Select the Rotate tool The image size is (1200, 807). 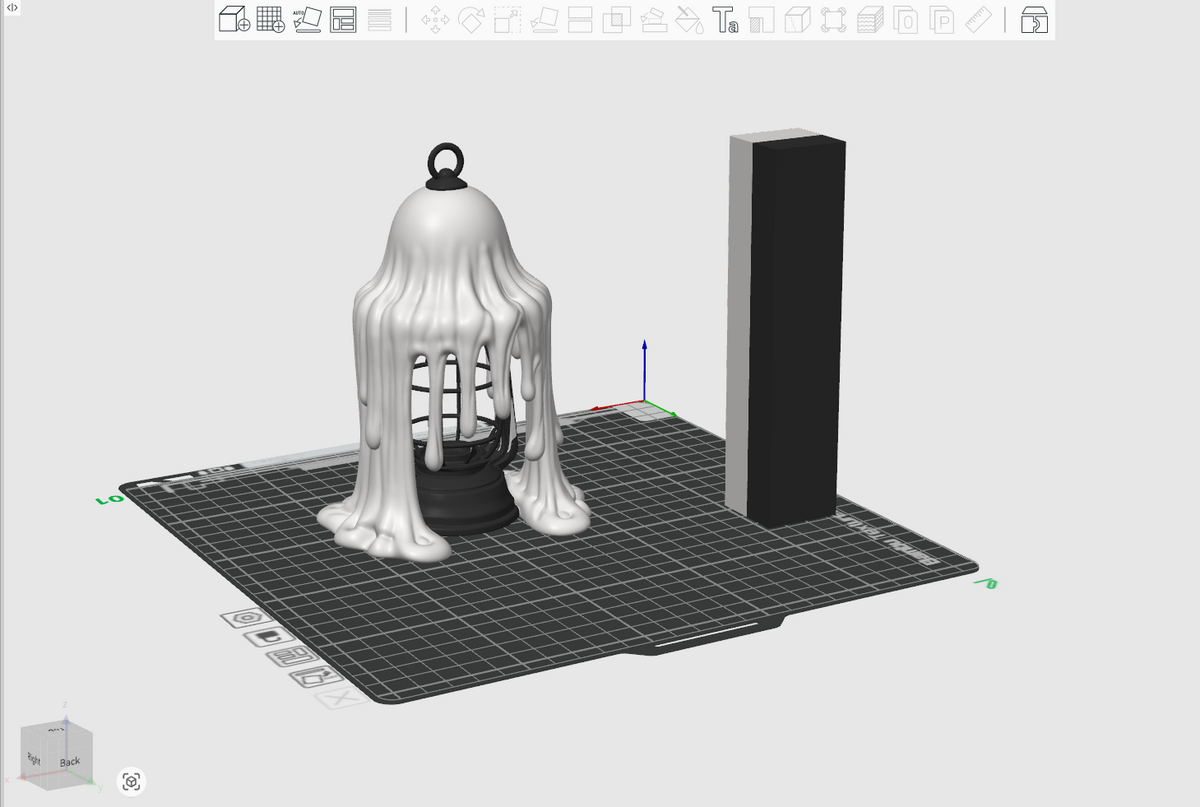pyautogui.click(x=471, y=19)
